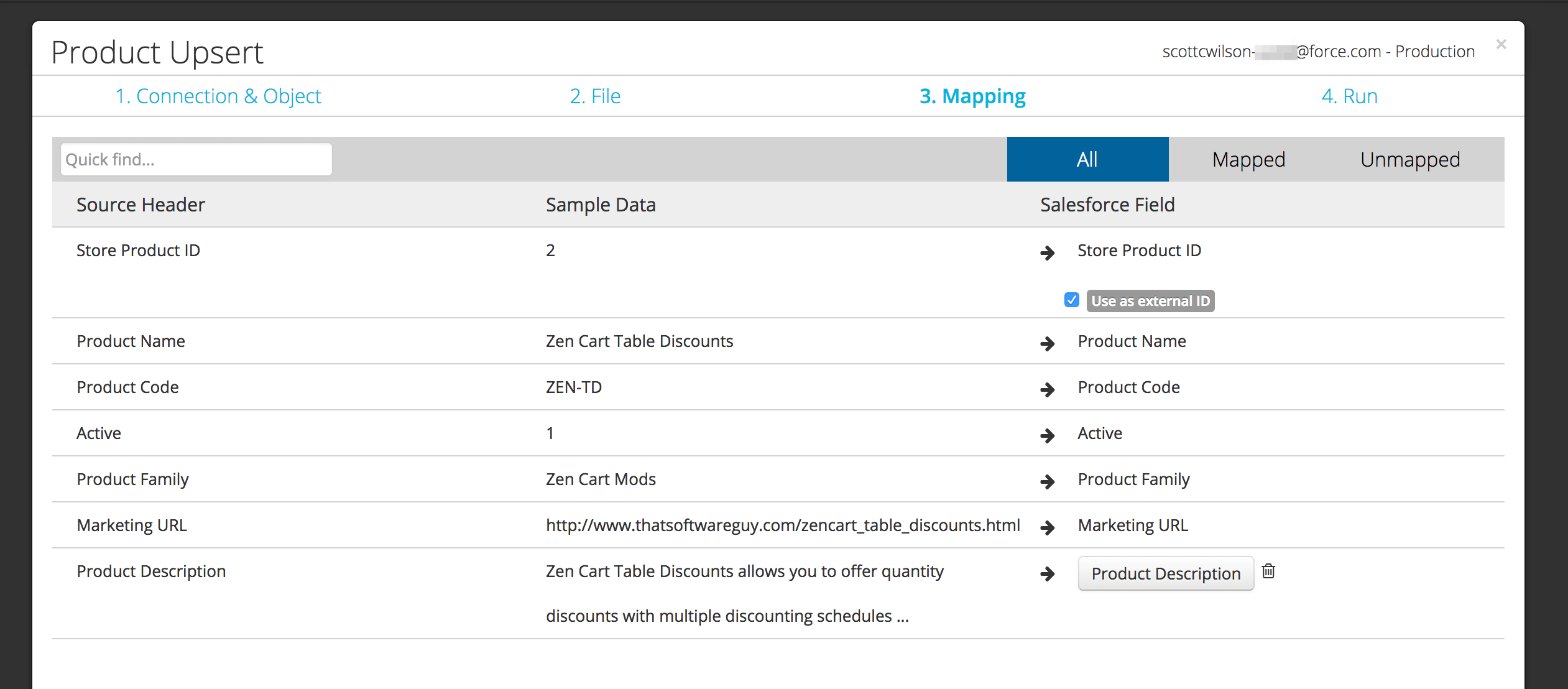1568x689 pixels.
Task: Click sample data value 1 for Active
Action: pyautogui.click(x=550, y=433)
